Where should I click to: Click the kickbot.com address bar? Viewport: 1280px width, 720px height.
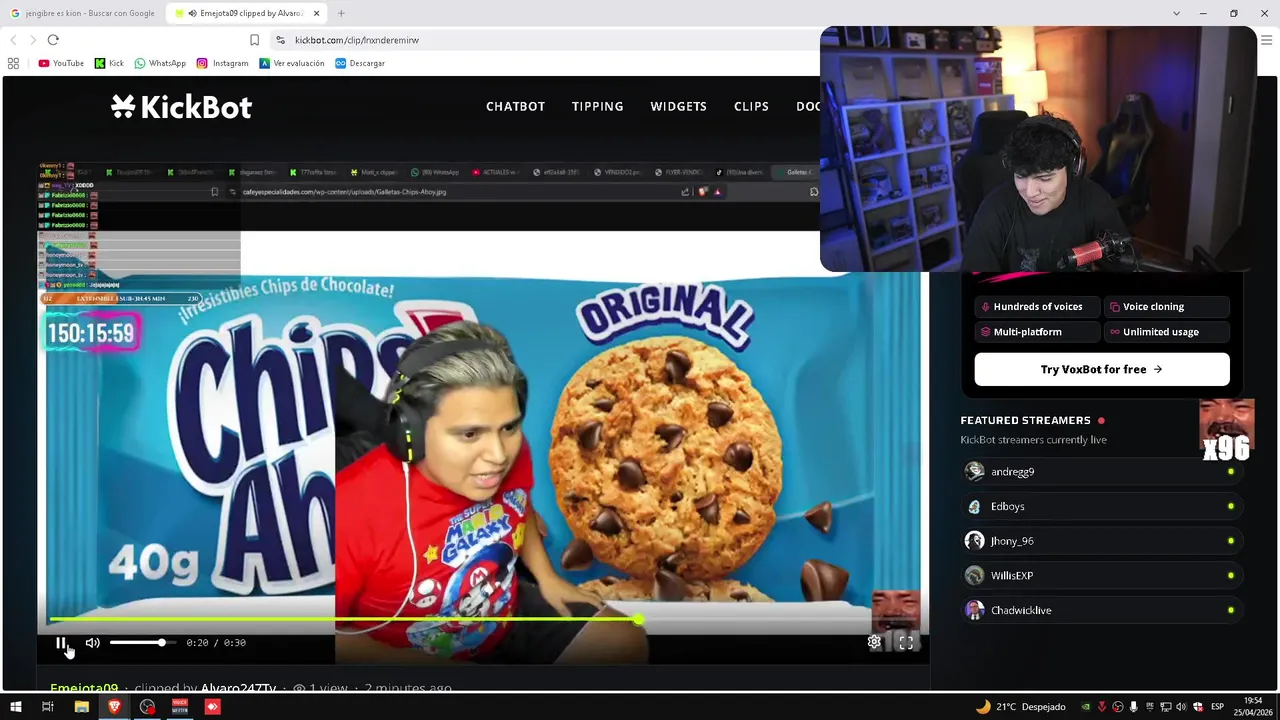[x=545, y=40]
